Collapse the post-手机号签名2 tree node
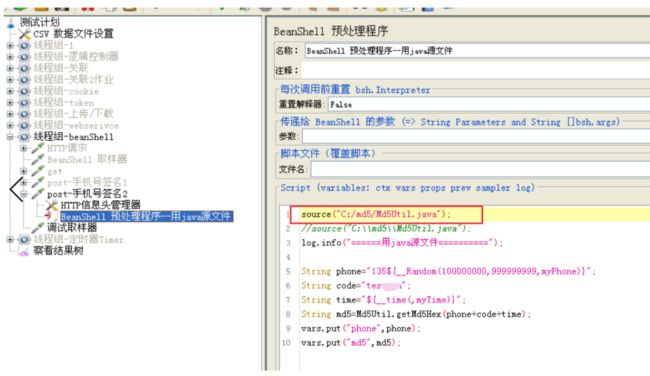This screenshot has height=376, width=650. (x=24, y=194)
